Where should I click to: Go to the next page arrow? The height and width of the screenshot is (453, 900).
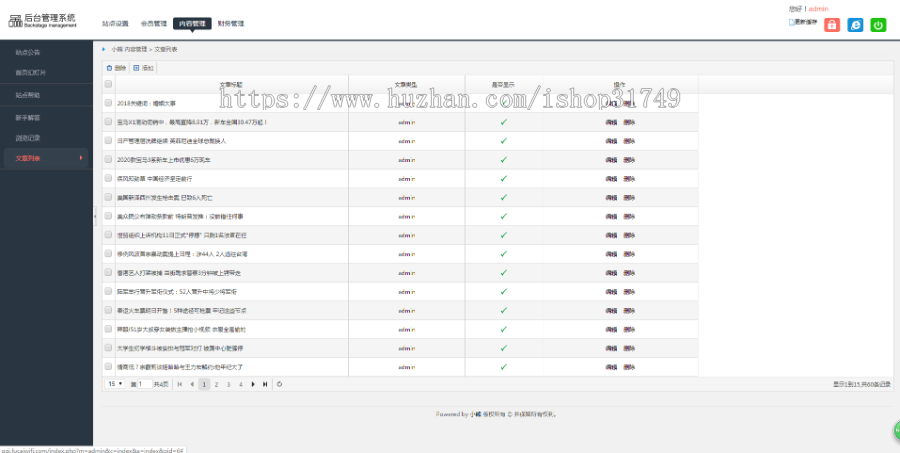pos(253,384)
